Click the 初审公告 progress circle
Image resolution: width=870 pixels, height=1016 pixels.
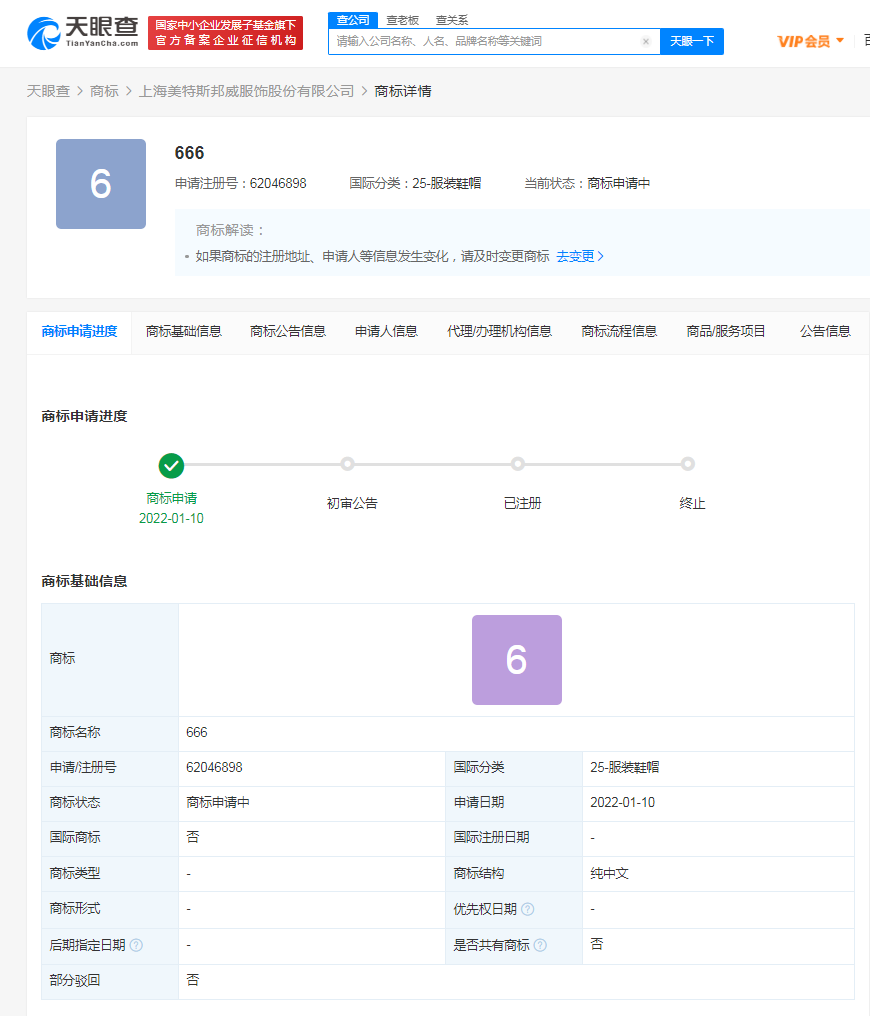click(347, 463)
